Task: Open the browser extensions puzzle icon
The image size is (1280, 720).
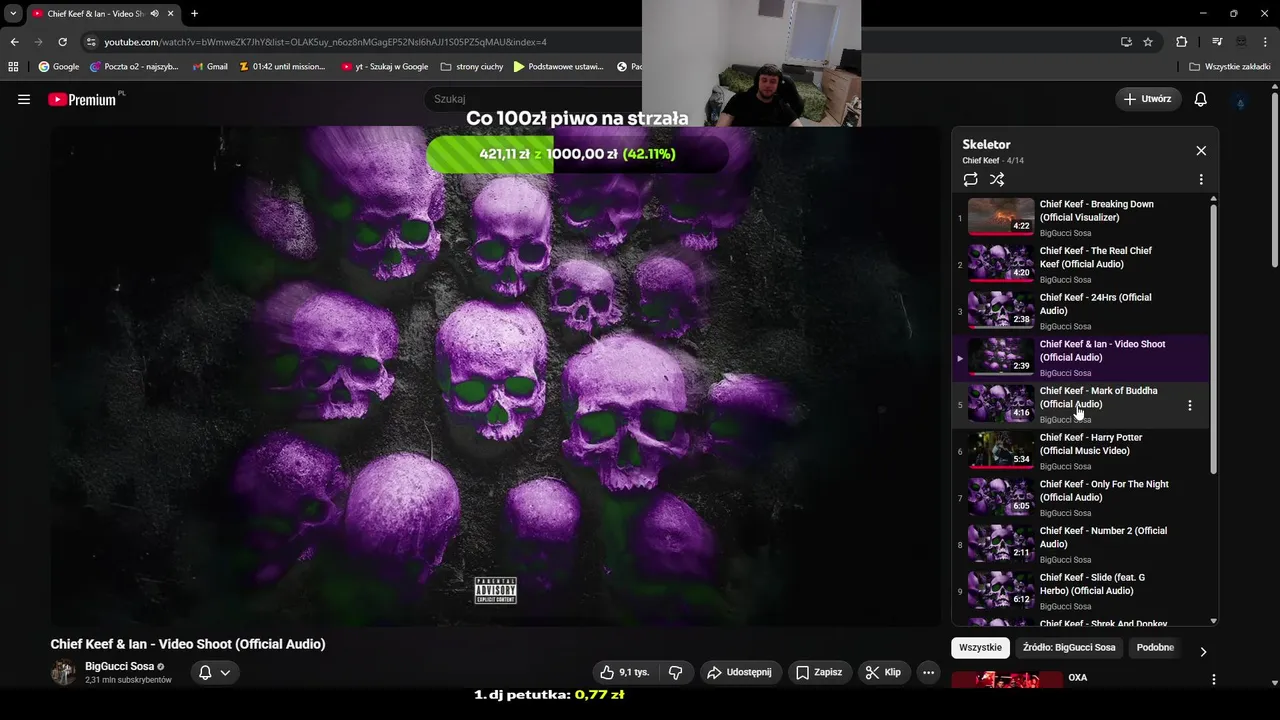Action: (1182, 42)
